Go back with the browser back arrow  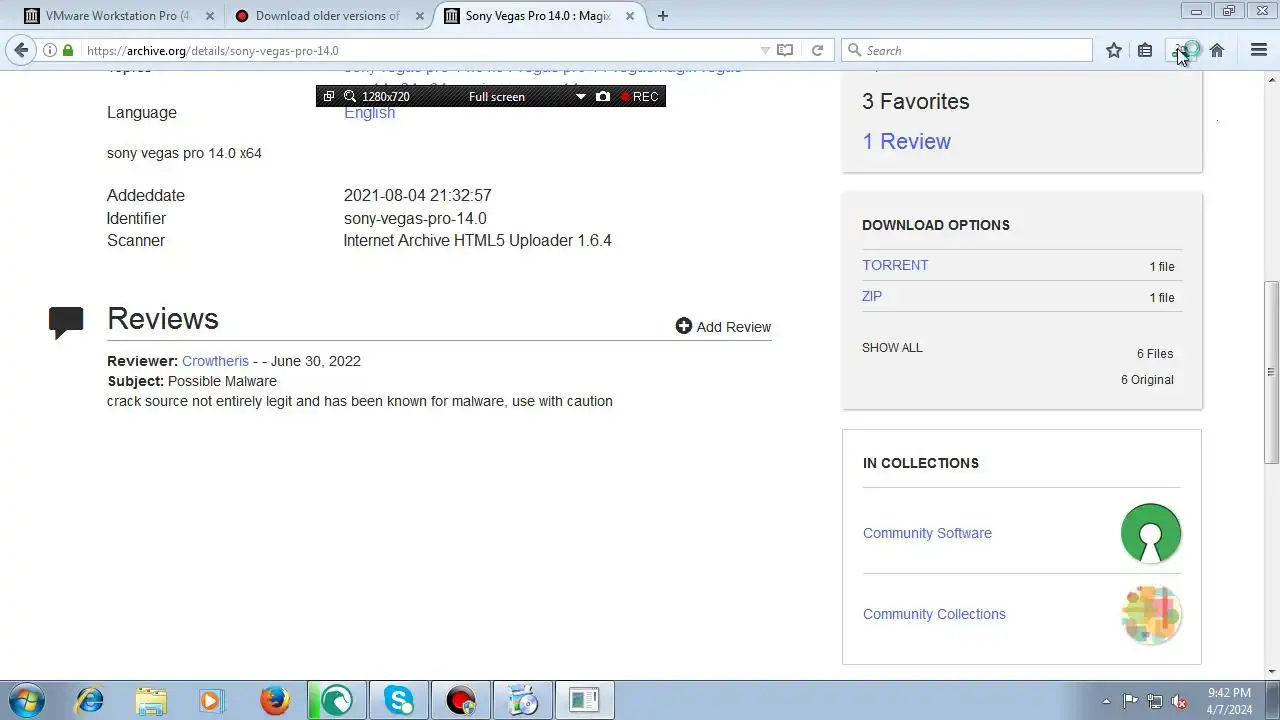click(x=21, y=50)
